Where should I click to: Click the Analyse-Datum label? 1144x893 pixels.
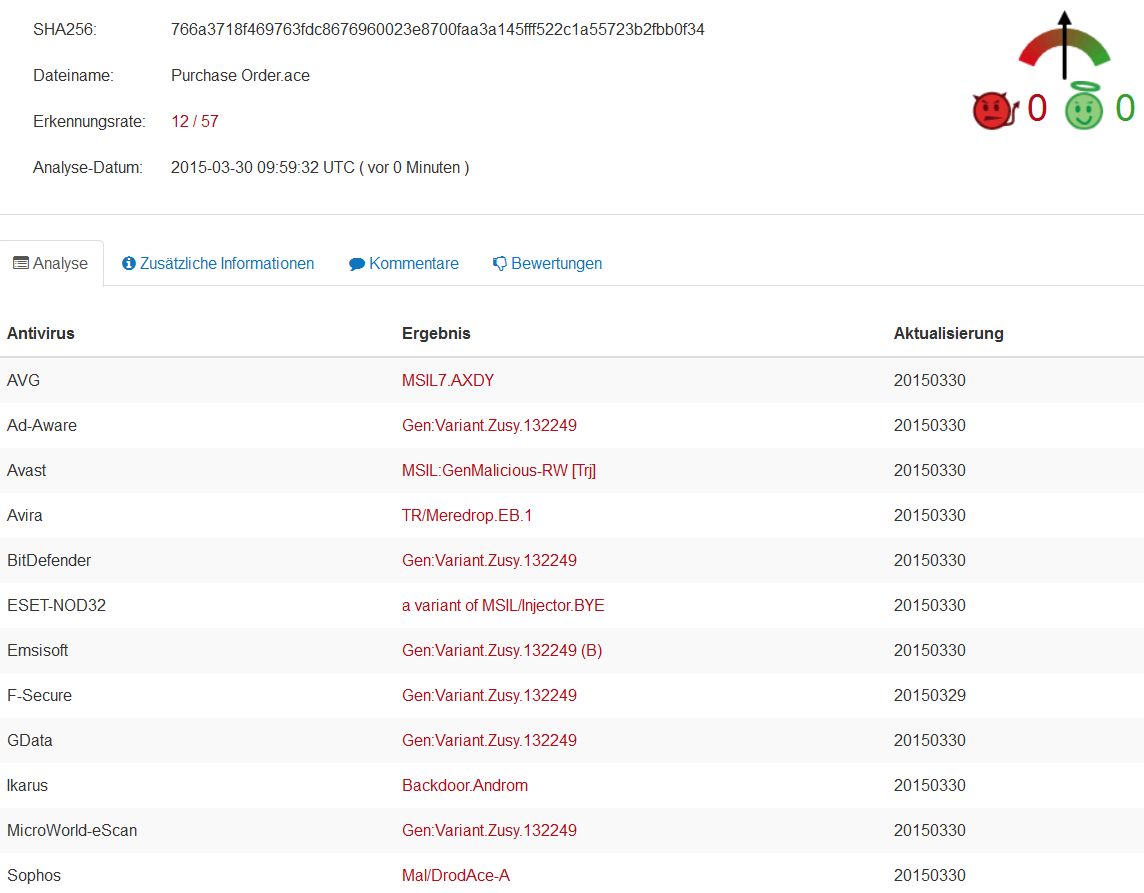coord(88,167)
